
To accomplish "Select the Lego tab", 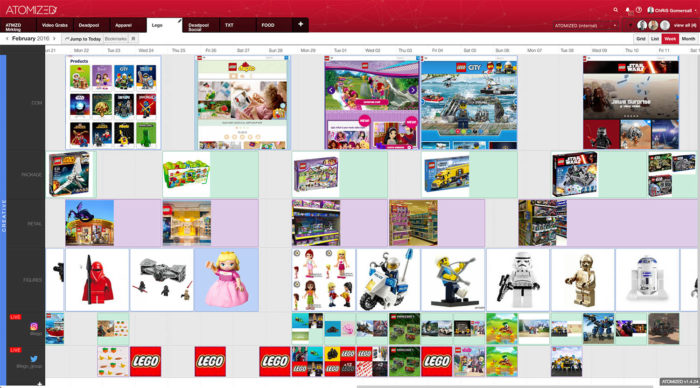I will click(164, 25).
